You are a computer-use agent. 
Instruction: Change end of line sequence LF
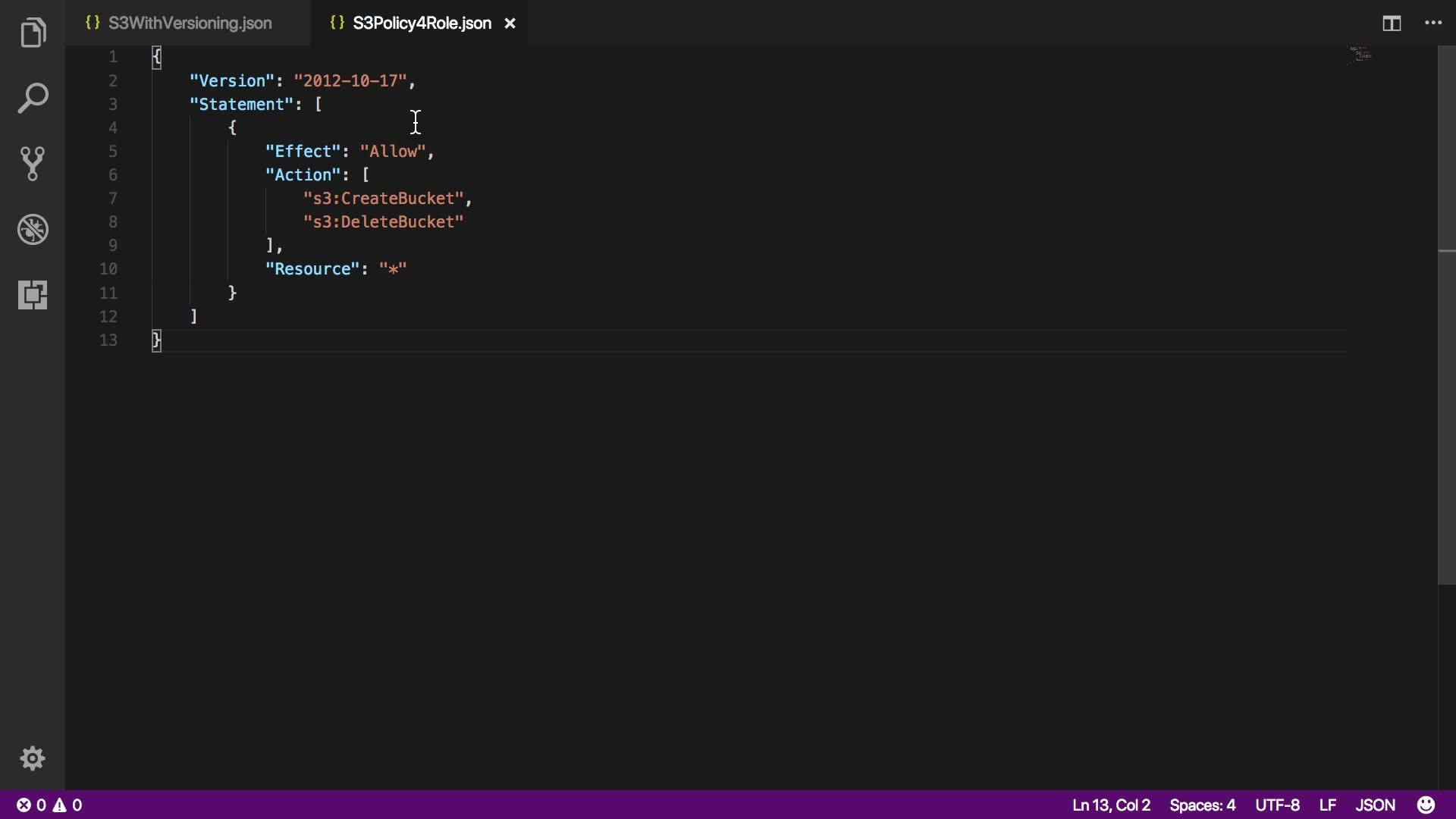pyautogui.click(x=1327, y=805)
